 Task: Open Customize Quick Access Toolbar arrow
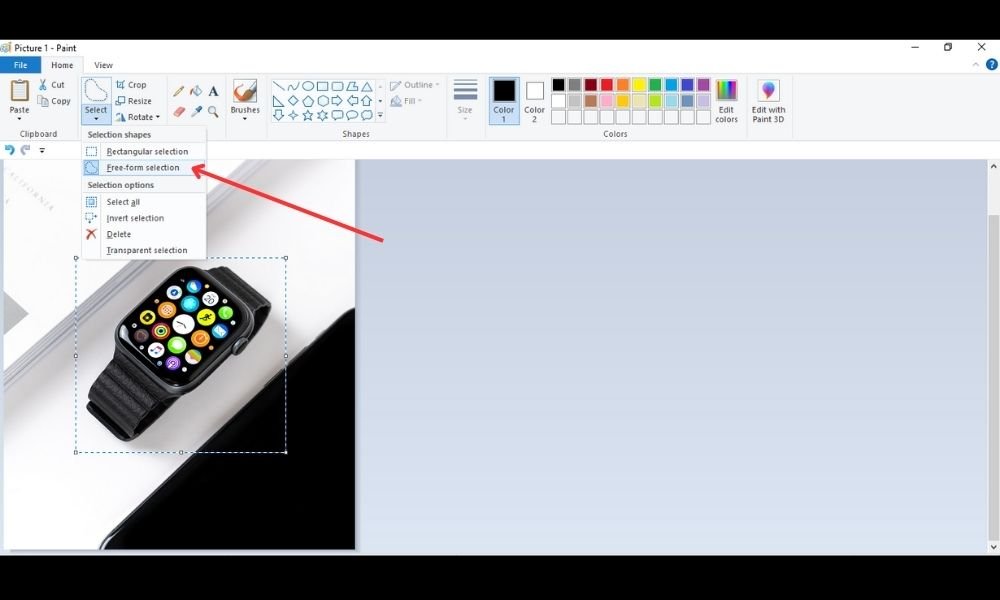coord(42,150)
